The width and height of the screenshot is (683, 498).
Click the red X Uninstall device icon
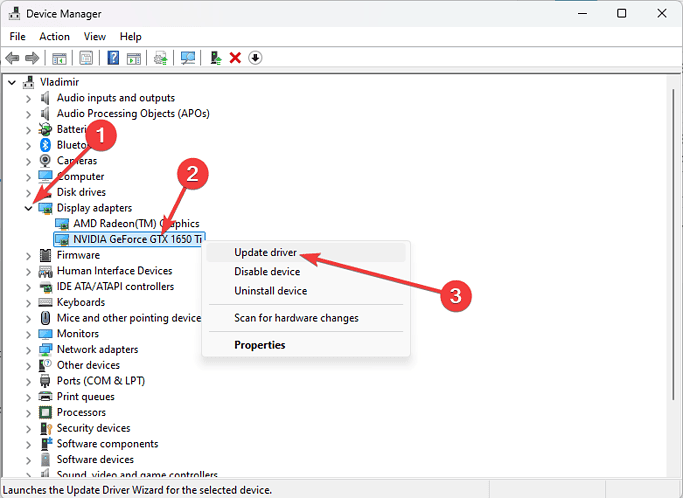coord(235,58)
